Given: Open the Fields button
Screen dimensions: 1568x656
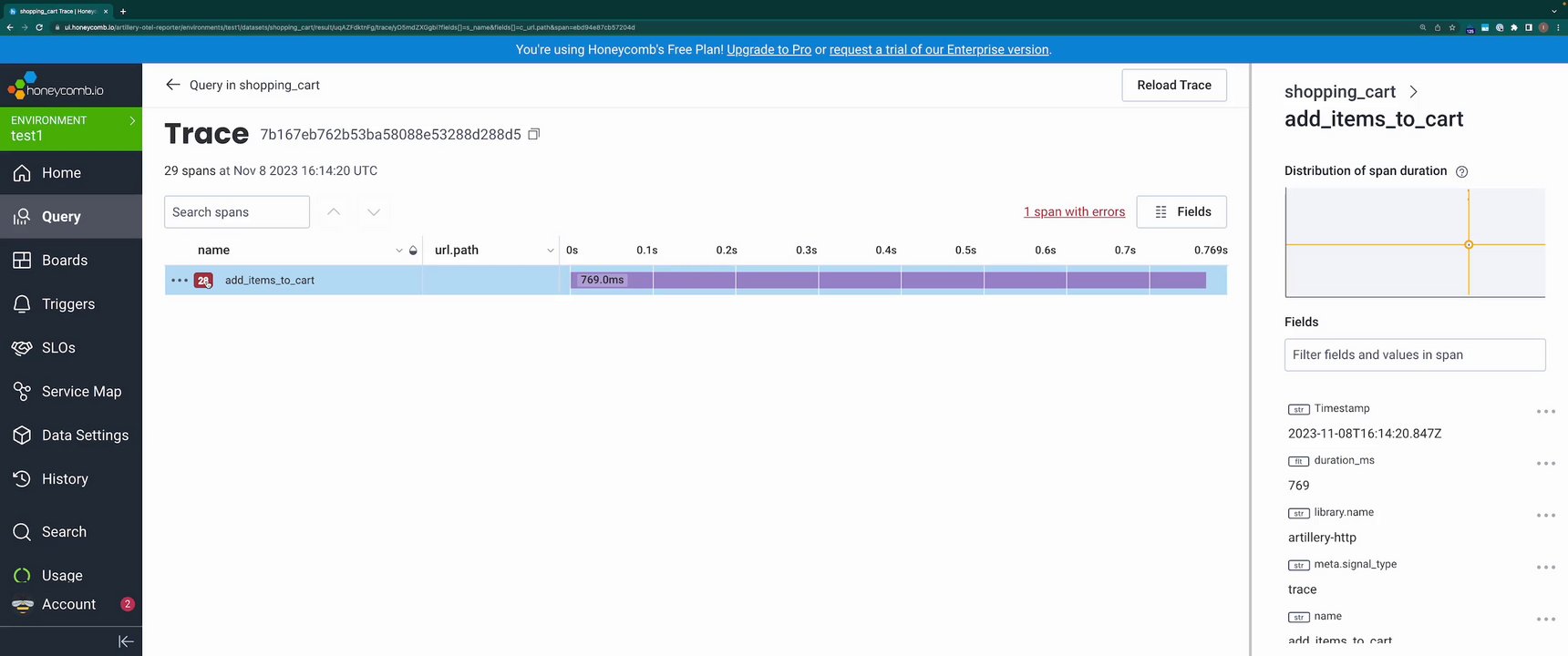Looking at the screenshot, I should click(1181, 211).
